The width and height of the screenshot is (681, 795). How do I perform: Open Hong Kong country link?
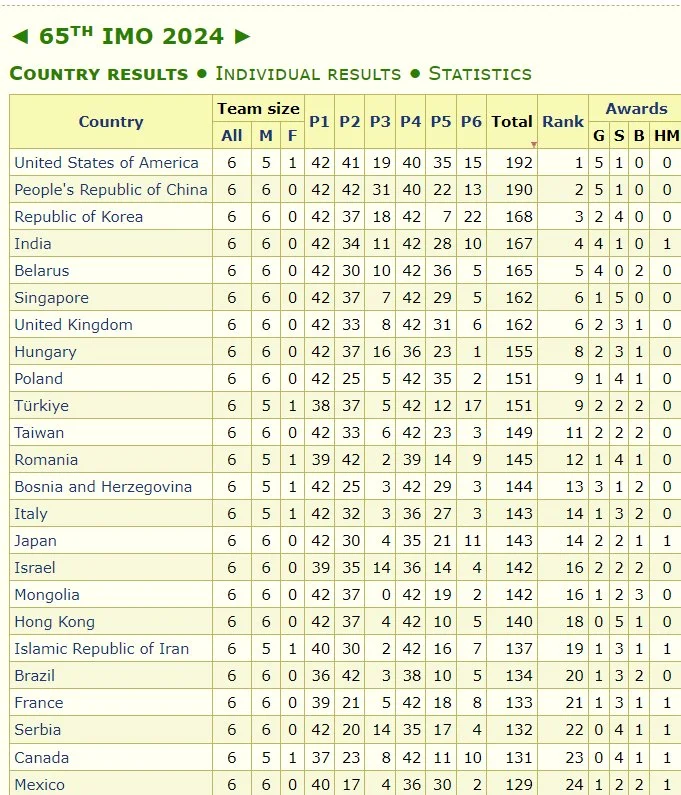click(54, 622)
